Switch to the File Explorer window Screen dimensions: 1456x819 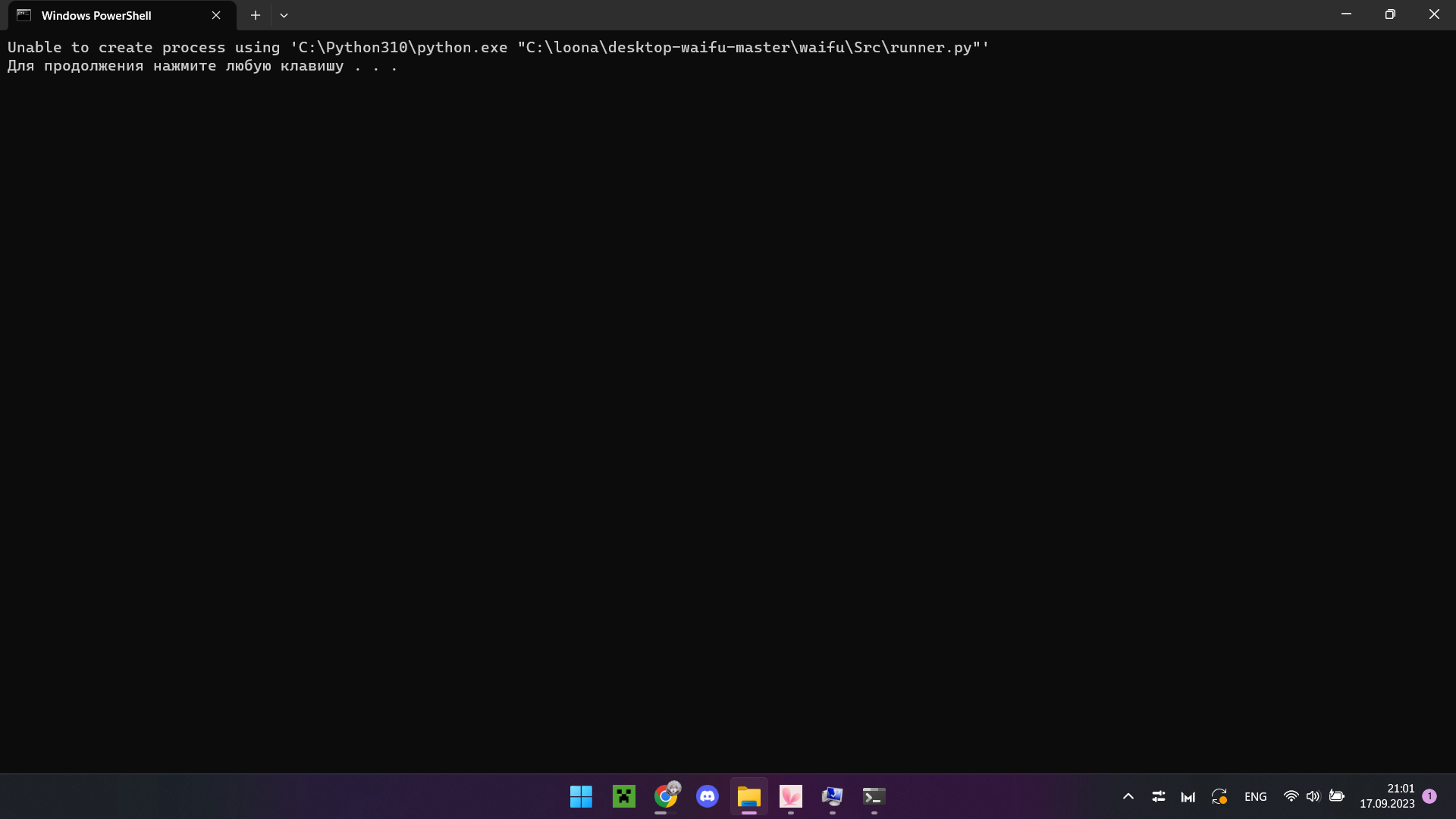(x=748, y=796)
